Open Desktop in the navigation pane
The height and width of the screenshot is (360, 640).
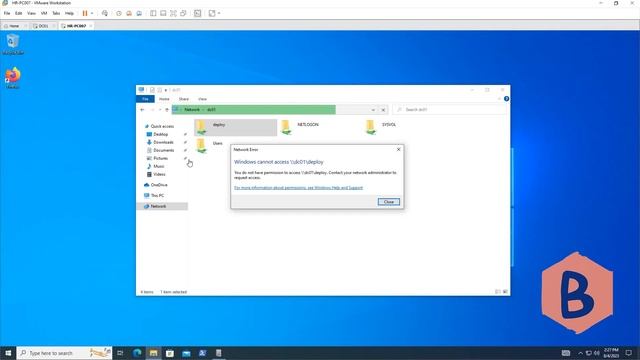click(158, 134)
